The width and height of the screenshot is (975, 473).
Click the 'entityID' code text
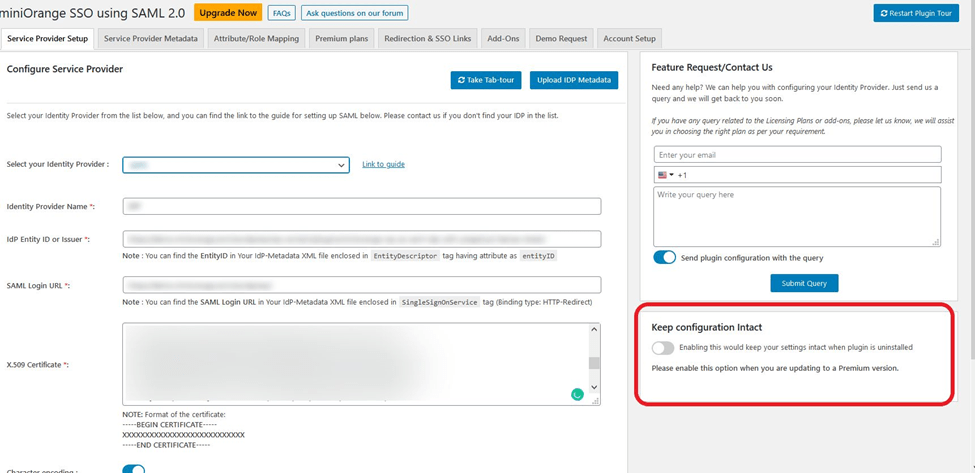537,255
